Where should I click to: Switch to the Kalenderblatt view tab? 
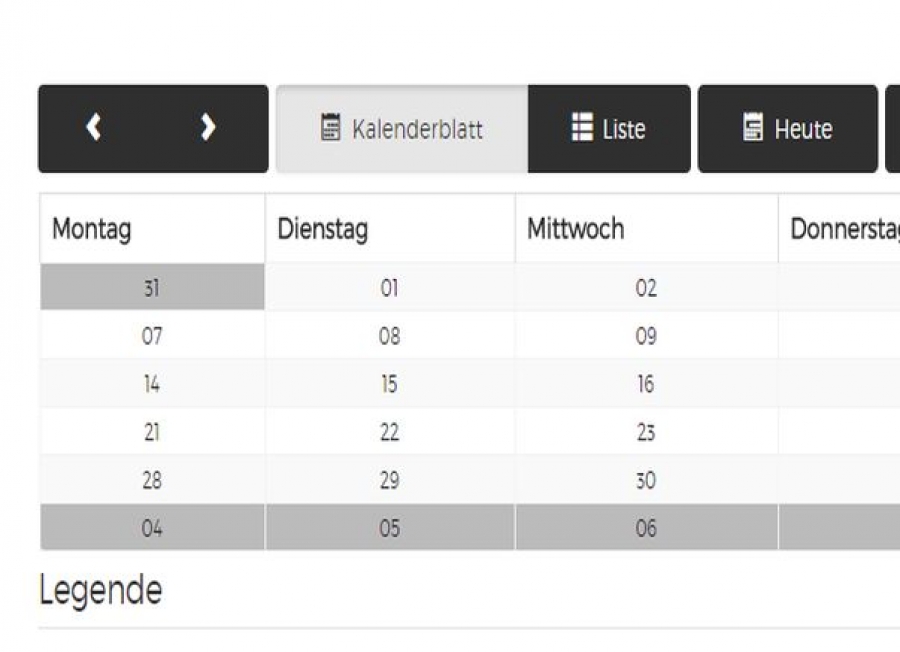click(x=402, y=129)
